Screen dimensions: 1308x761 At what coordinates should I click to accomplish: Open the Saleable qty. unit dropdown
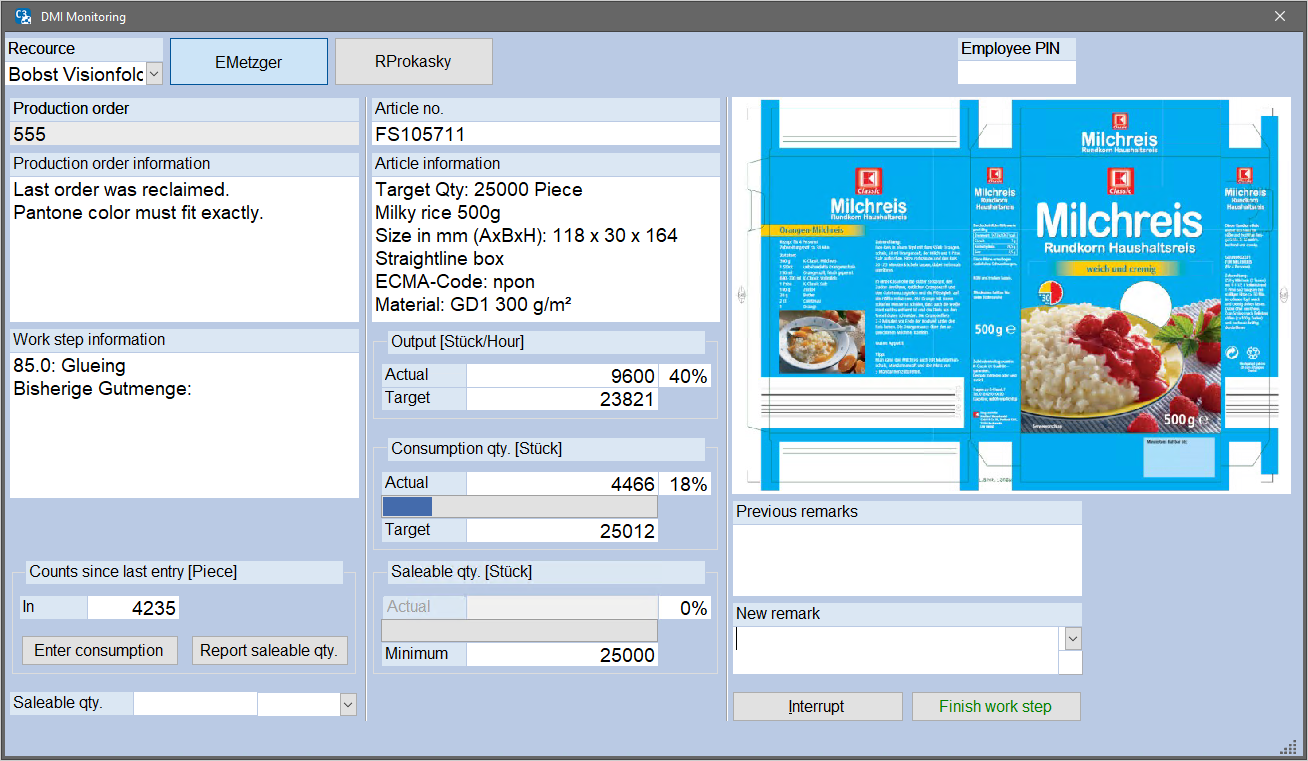click(x=347, y=704)
